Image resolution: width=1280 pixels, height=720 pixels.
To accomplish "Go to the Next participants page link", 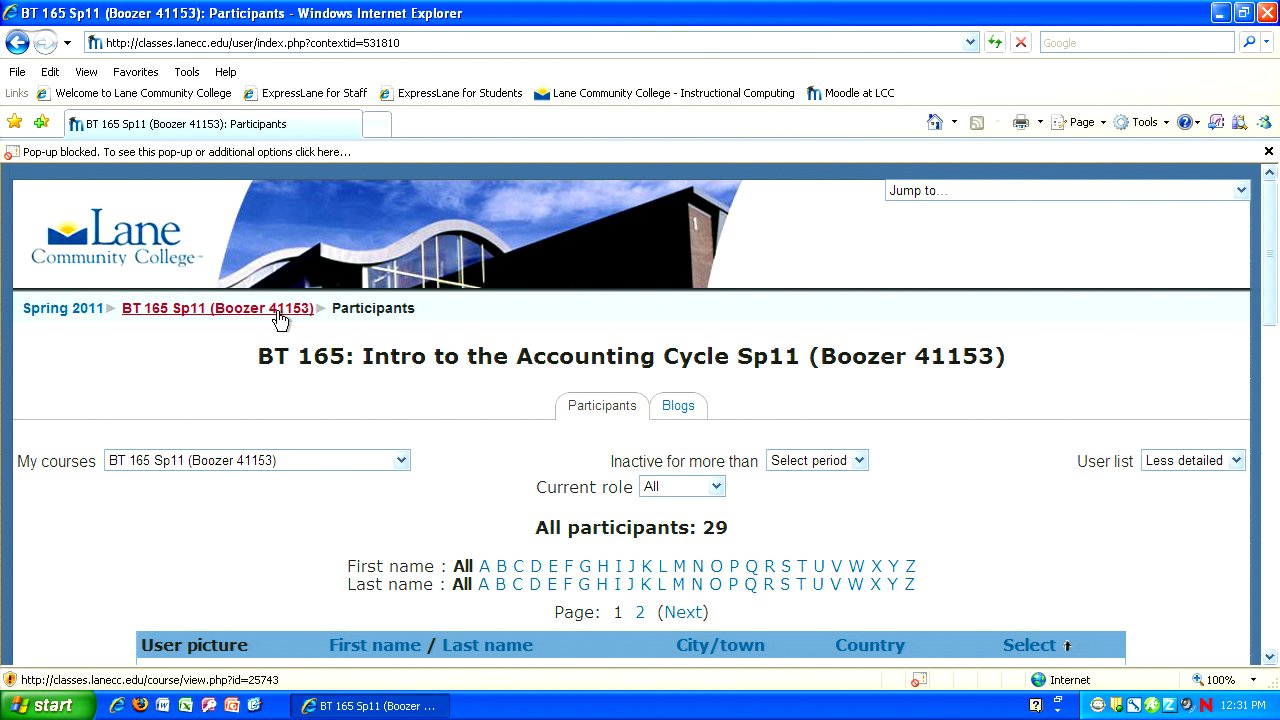I will point(683,613).
